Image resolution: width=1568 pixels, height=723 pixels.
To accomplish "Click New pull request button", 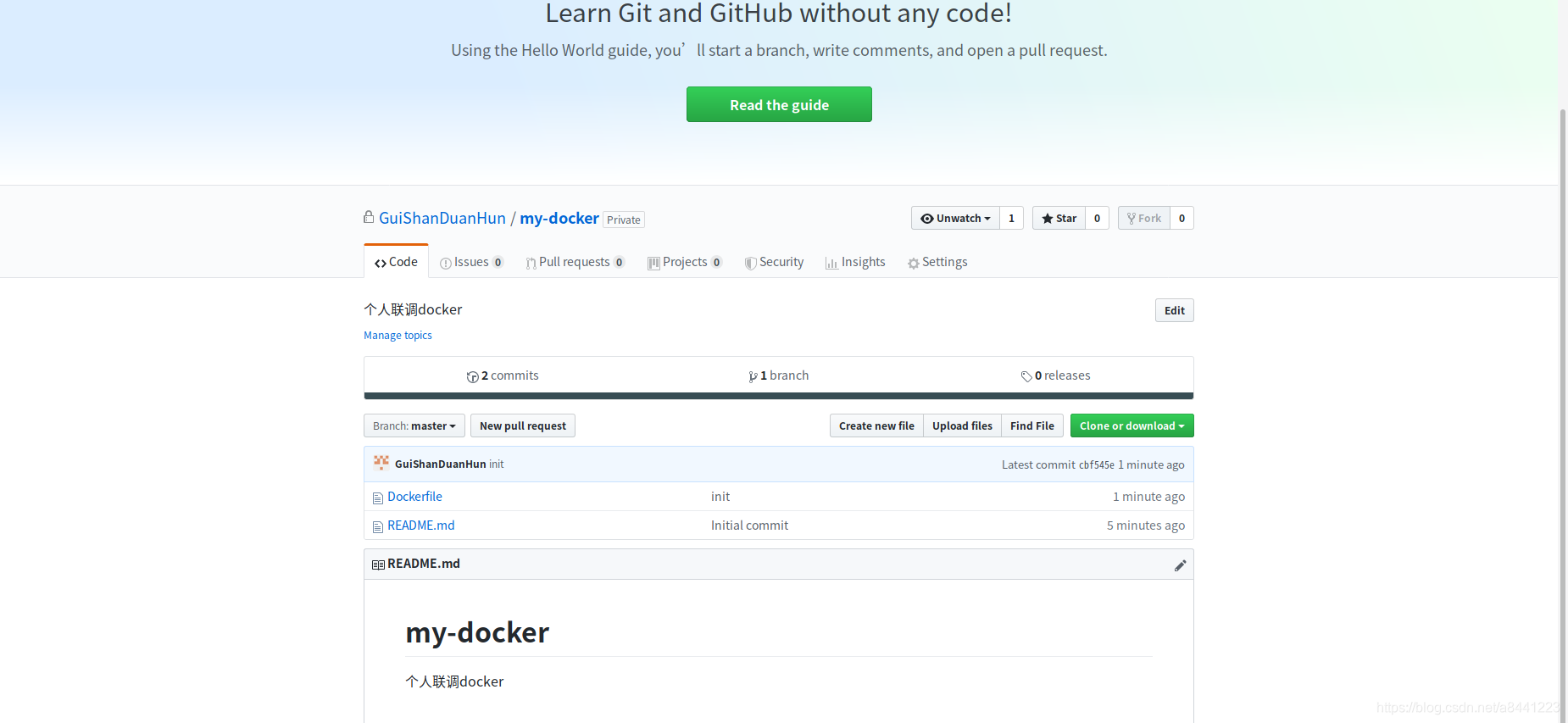I will [523, 425].
